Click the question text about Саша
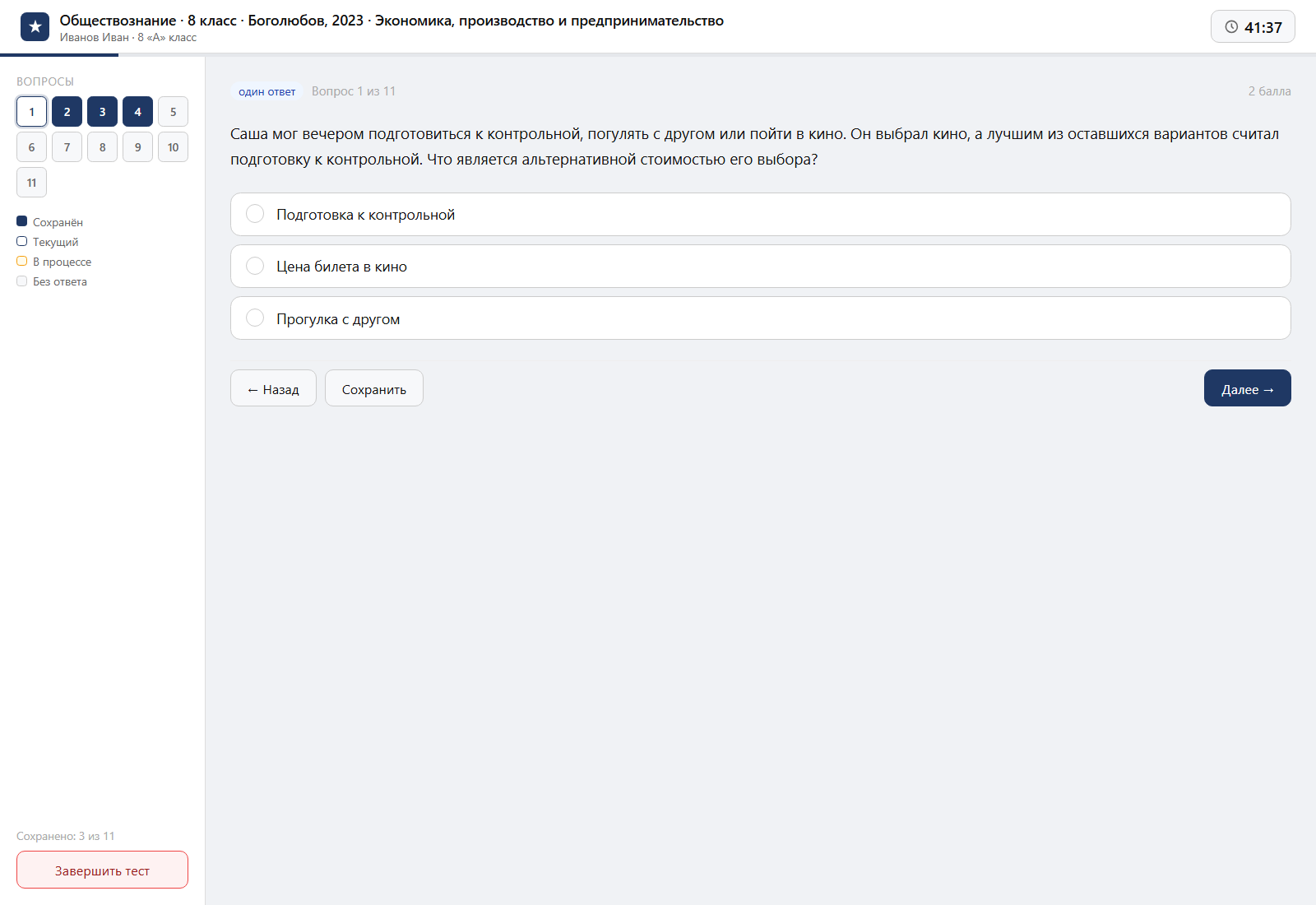The image size is (1316, 905). pos(755,146)
